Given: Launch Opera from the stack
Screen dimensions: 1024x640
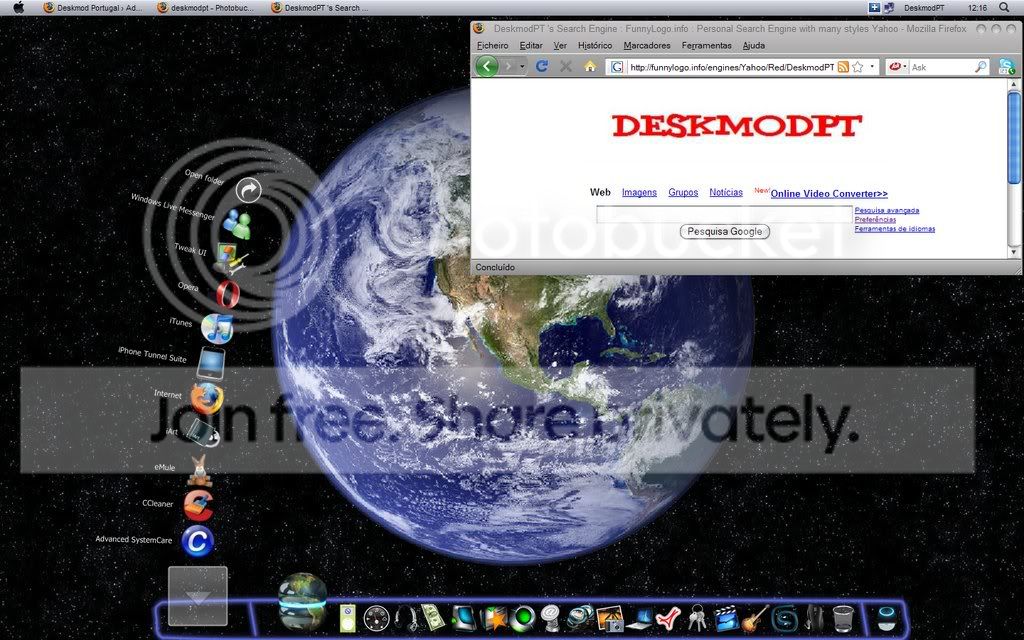Looking at the screenshot, I should (228, 294).
